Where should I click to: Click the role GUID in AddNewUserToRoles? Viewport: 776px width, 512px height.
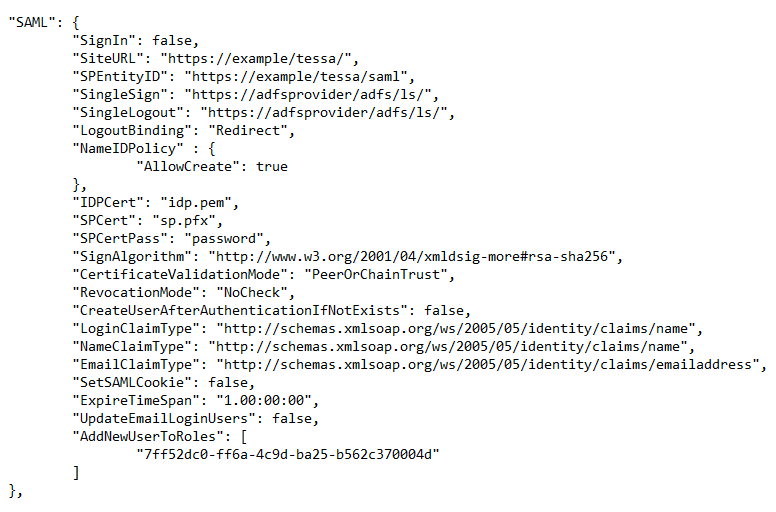(x=288, y=455)
